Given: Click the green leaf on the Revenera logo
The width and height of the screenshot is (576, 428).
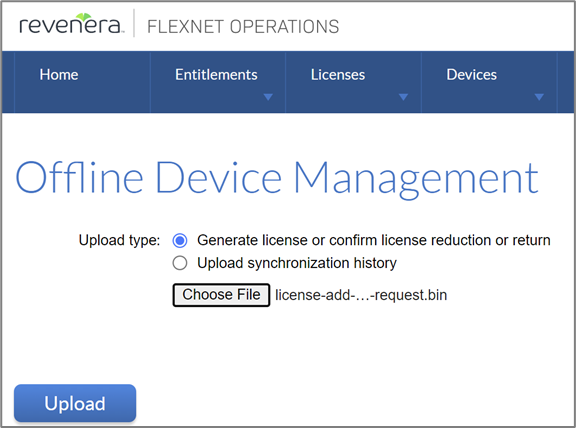Looking at the screenshot, I should click(x=84, y=17).
